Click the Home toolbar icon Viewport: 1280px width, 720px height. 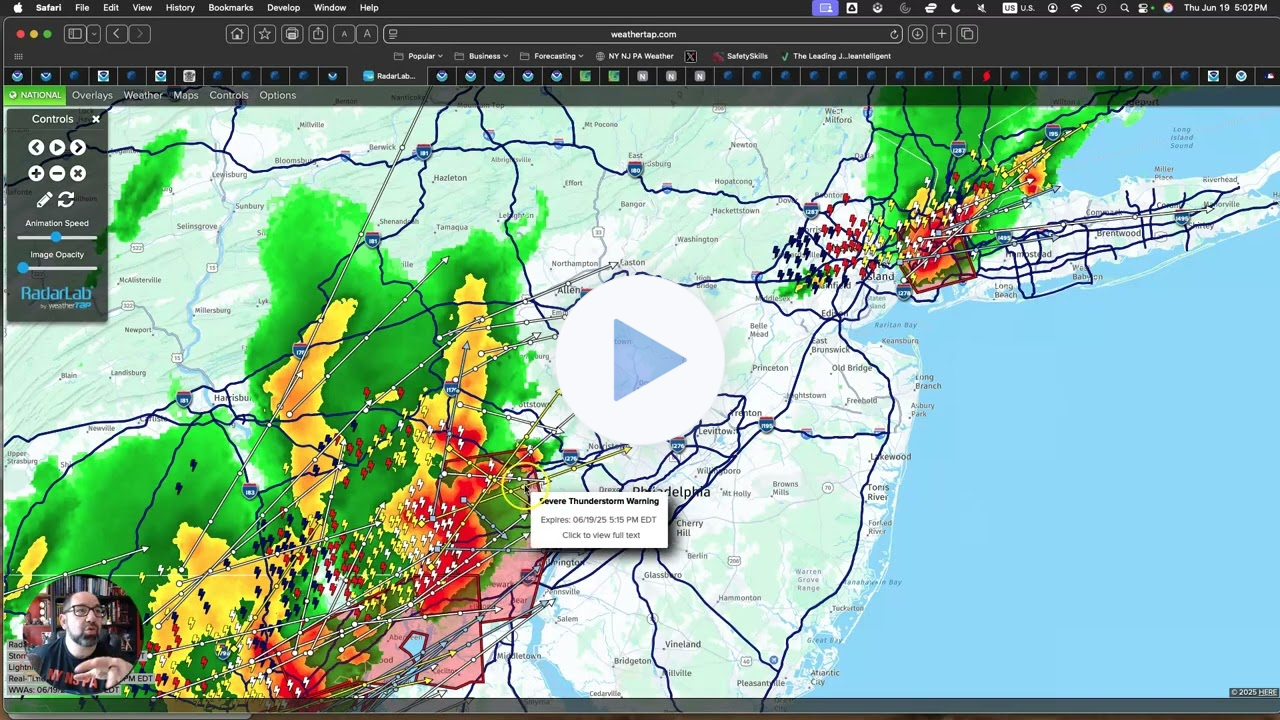coord(237,34)
